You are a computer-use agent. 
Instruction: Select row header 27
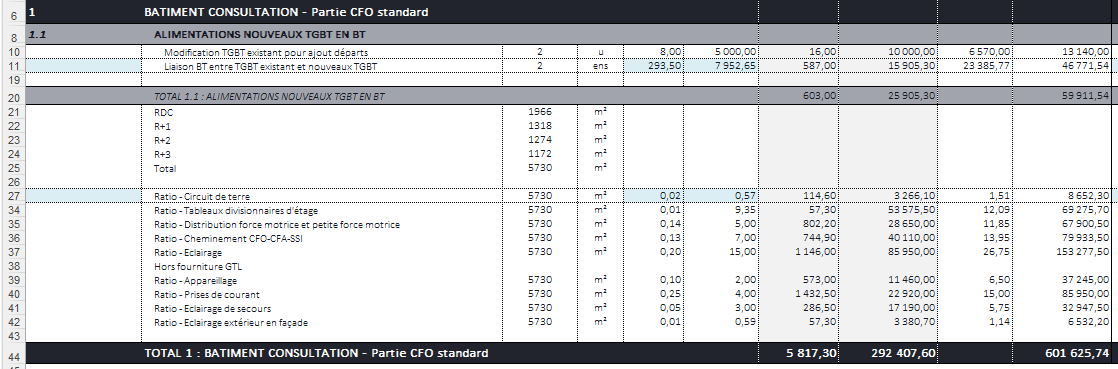tap(13, 196)
